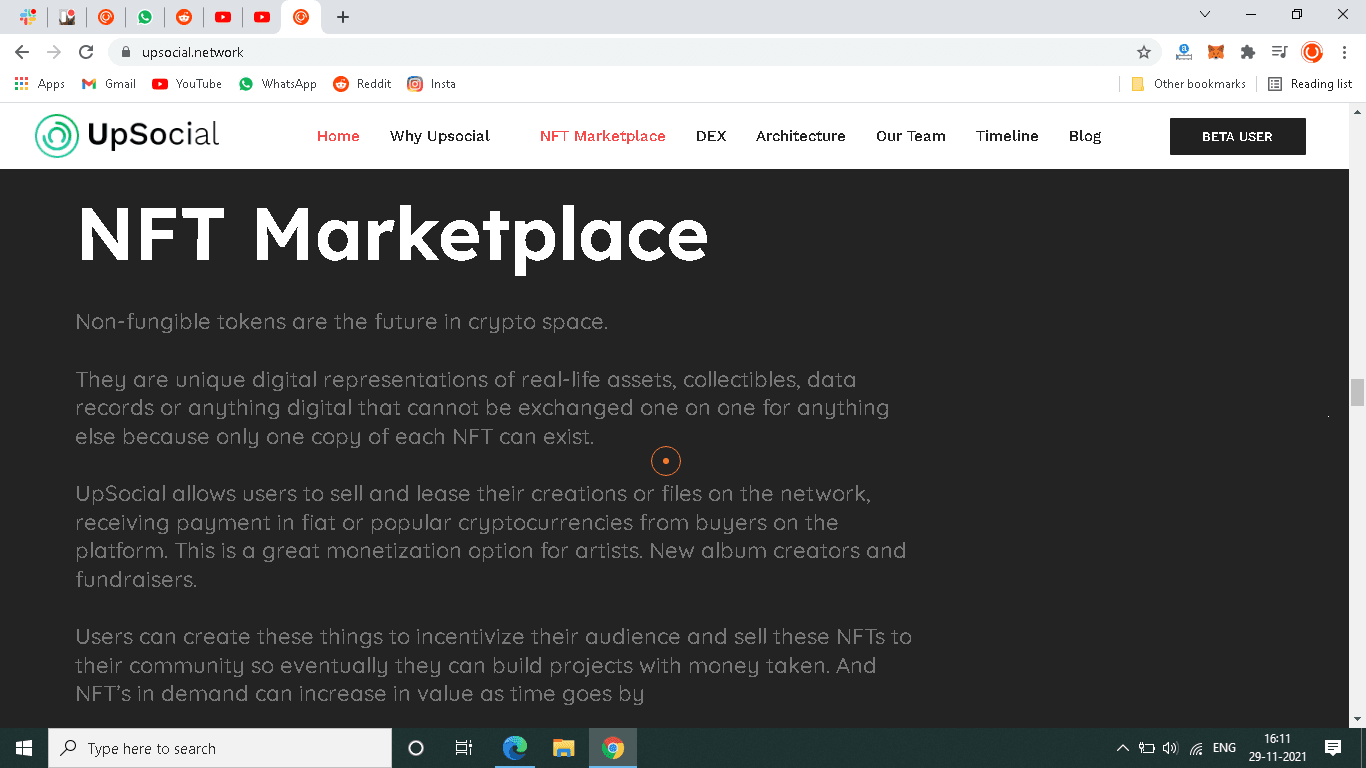Switch to the WhatsApp pinned tab
This screenshot has height=768, width=1366.
(x=145, y=17)
